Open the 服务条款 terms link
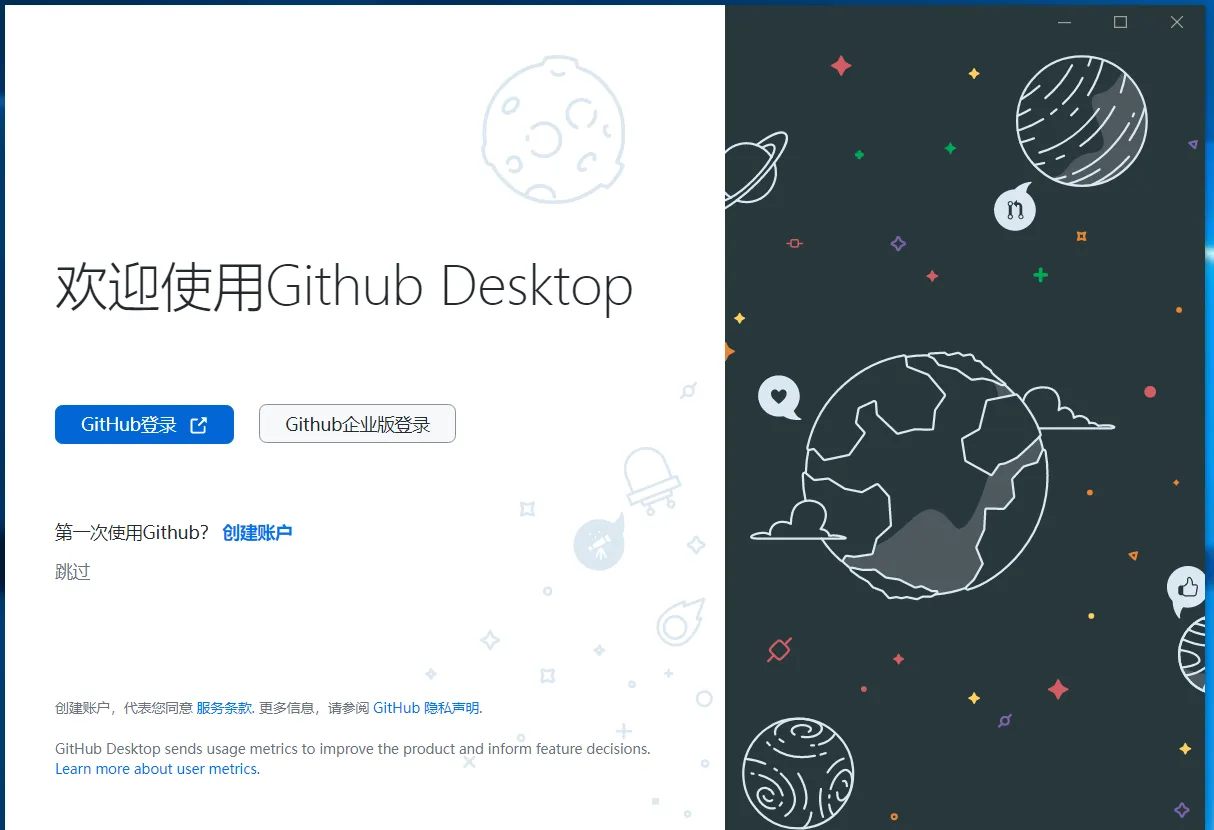The width and height of the screenshot is (1214, 830). (x=224, y=708)
